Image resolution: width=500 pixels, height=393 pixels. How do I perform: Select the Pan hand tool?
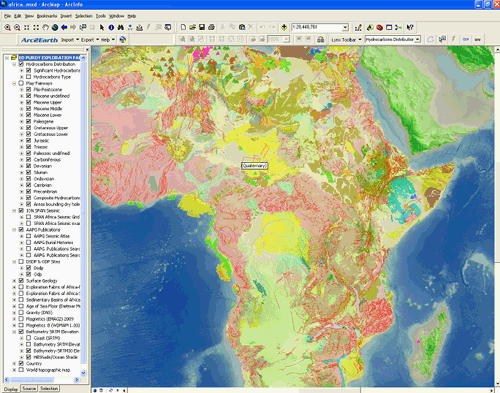(46, 27)
